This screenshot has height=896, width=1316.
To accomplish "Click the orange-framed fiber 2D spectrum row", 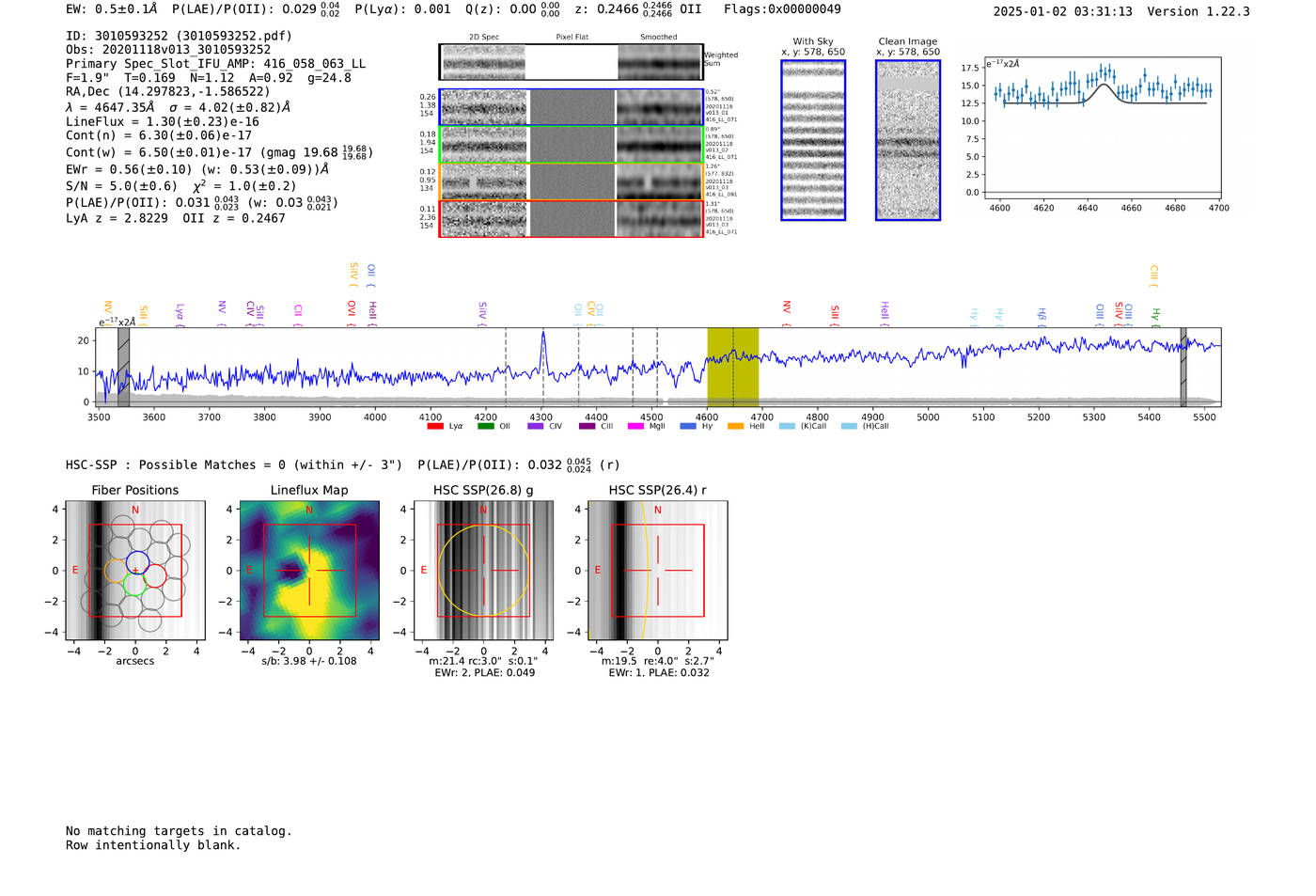I will pyautogui.click(x=572, y=181).
